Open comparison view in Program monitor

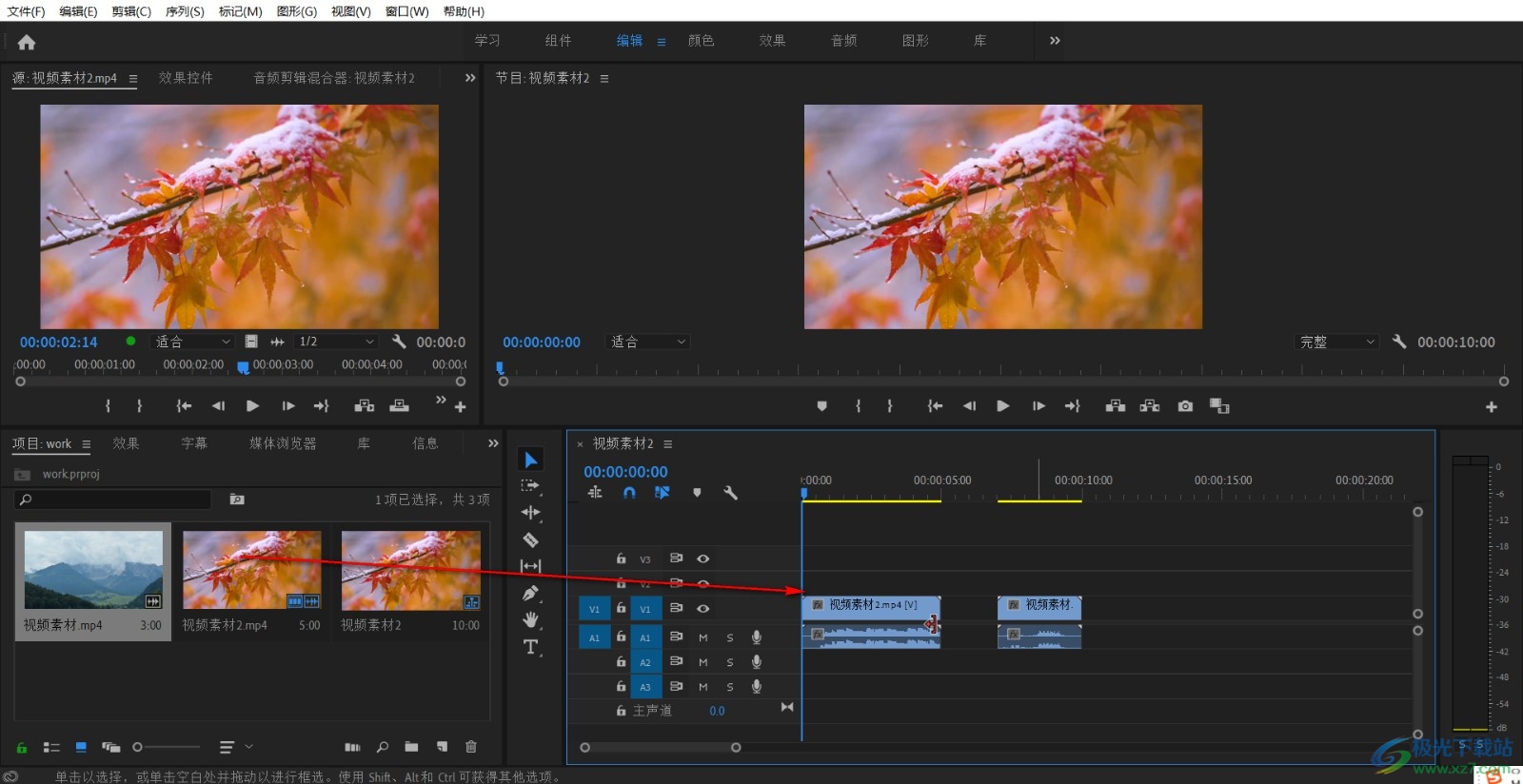(x=1219, y=406)
